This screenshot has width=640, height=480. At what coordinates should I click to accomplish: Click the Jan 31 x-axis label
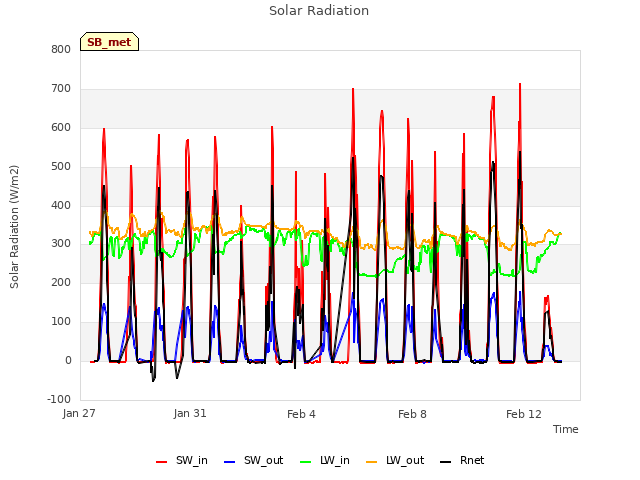point(190,413)
